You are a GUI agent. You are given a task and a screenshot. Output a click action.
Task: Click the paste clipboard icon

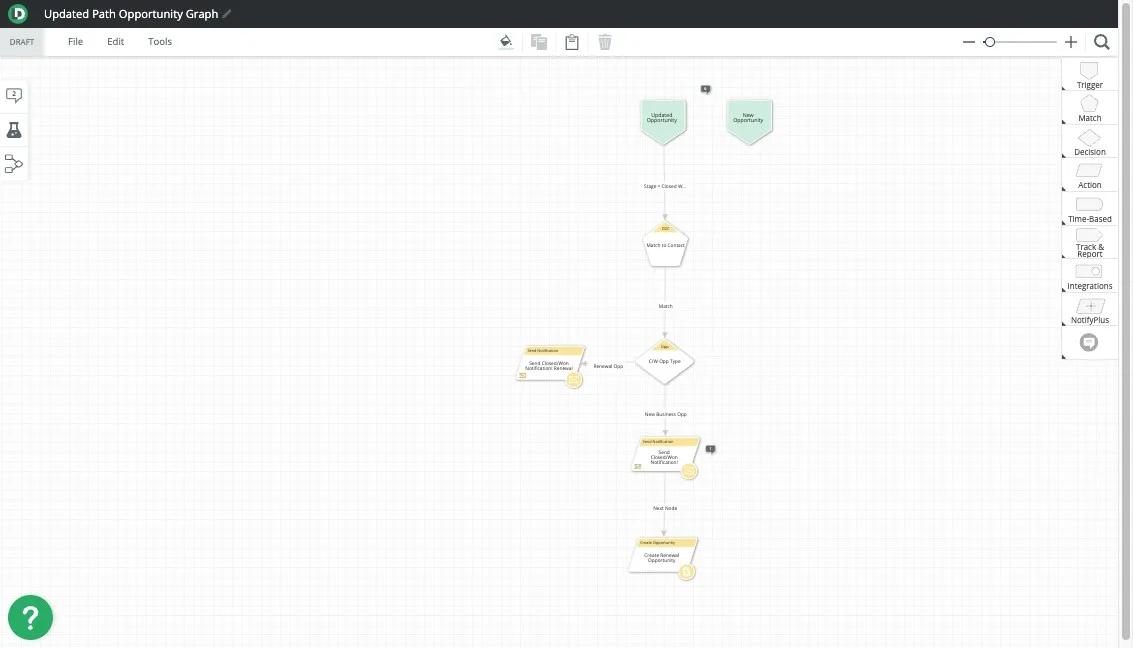572,42
